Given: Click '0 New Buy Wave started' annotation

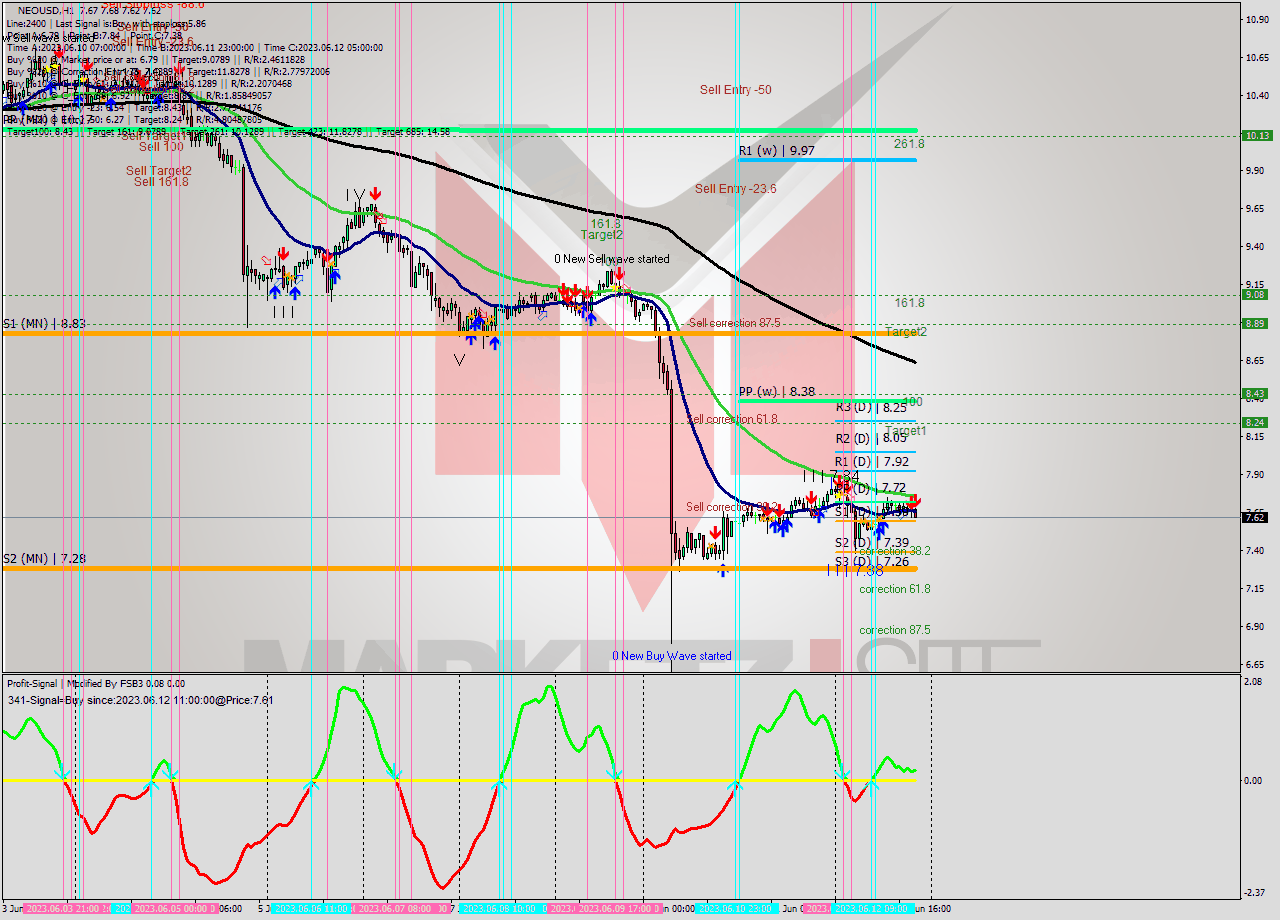Looking at the screenshot, I should (x=672, y=656).
